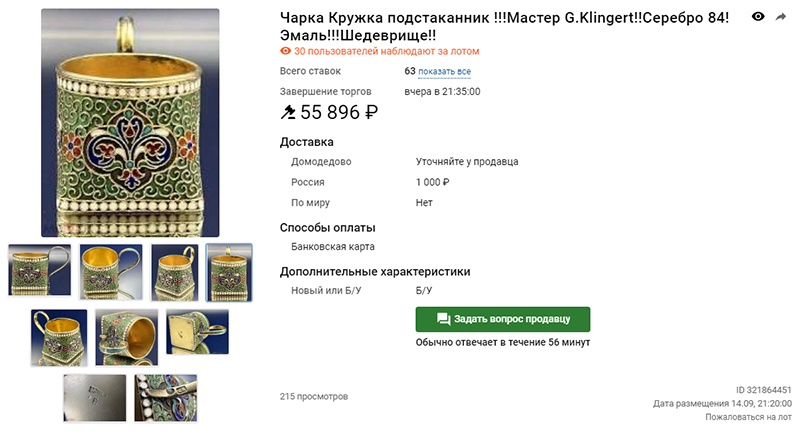The width and height of the screenshot is (800, 437).
Task: Select first thumbnail of cup with handle
Action: (40, 270)
